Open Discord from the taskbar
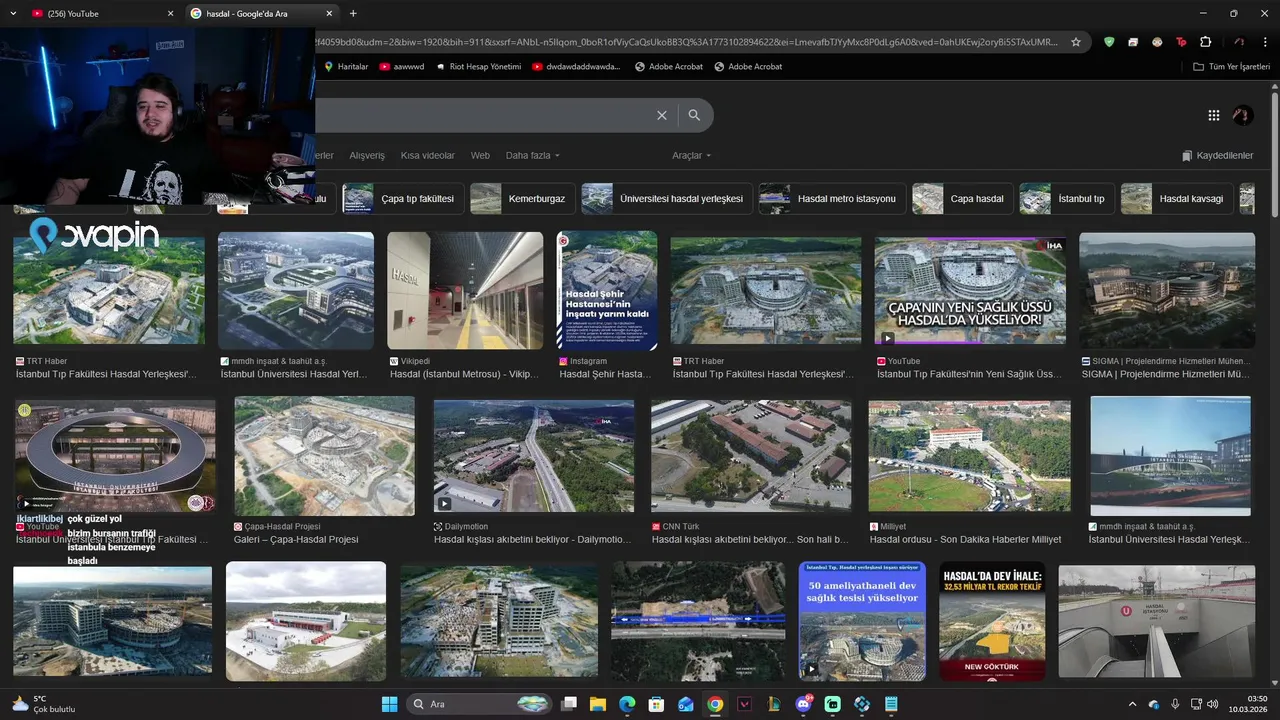Screen dimensions: 1280x720 point(803,704)
